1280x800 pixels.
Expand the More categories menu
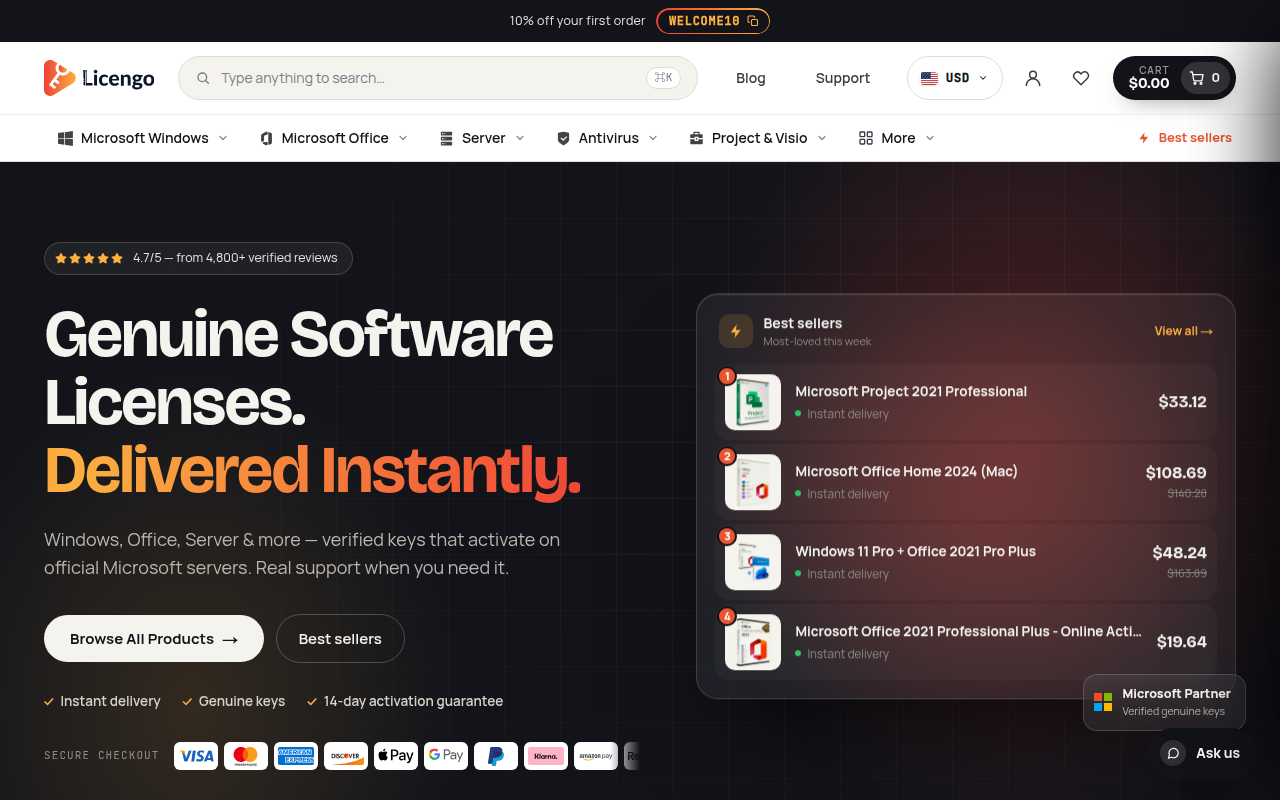pyautogui.click(x=897, y=138)
